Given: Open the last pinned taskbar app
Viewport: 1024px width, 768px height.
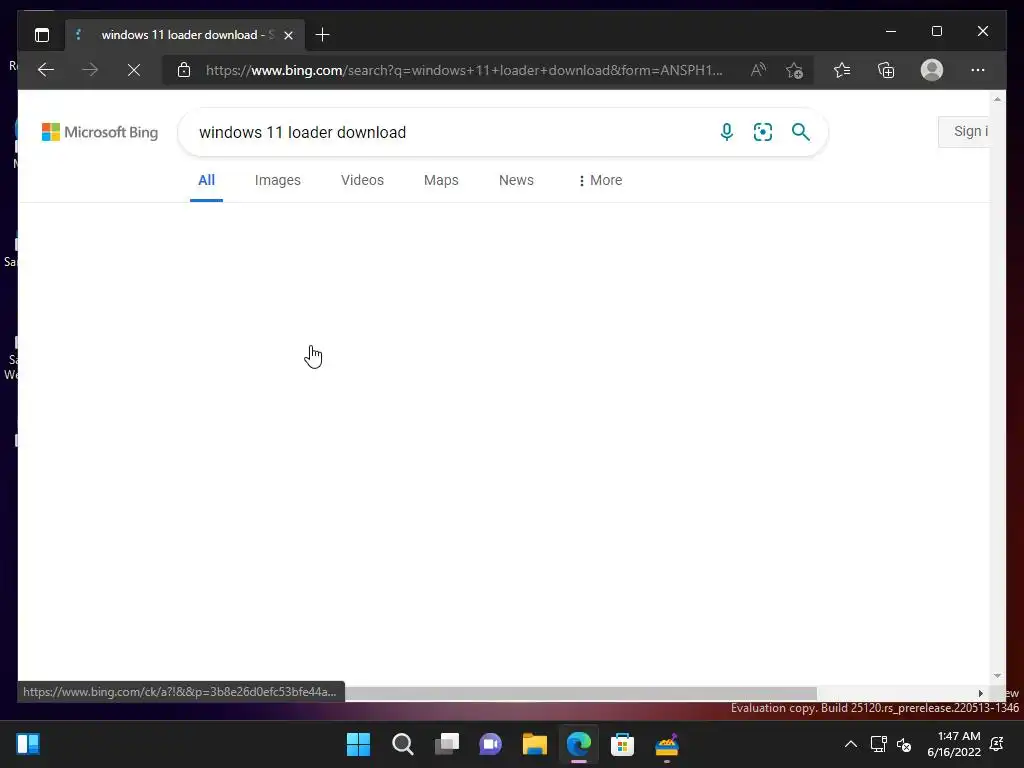Looking at the screenshot, I should [x=667, y=744].
